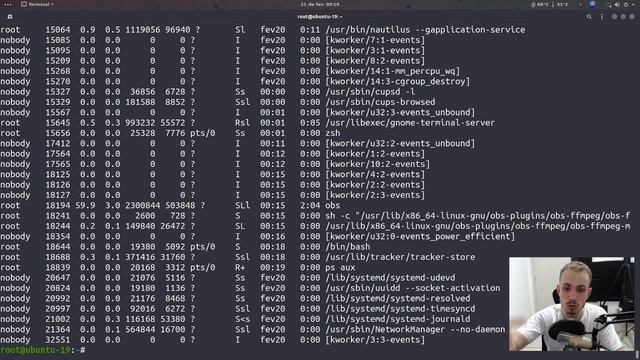640x360 pixels.
Task: Click the 'sh -c' obs-ffmpeg command line
Action: click(478, 216)
